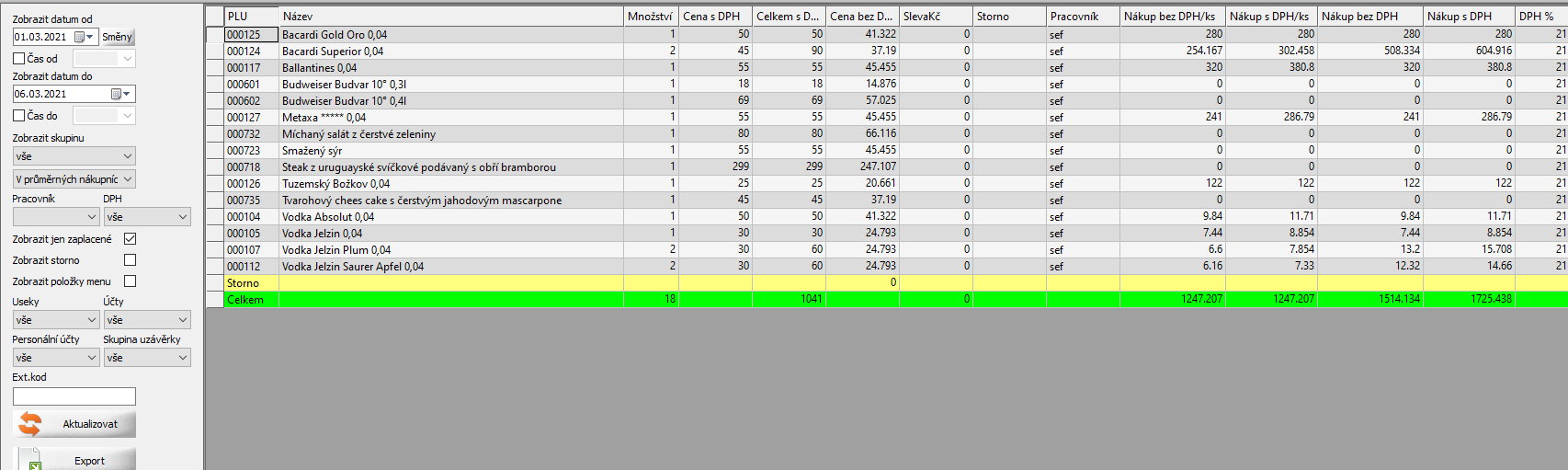The width and height of the screenshot is (1568, 470).
Task: Click the 'Množství' column header
Action: click(x=650, y=17)
